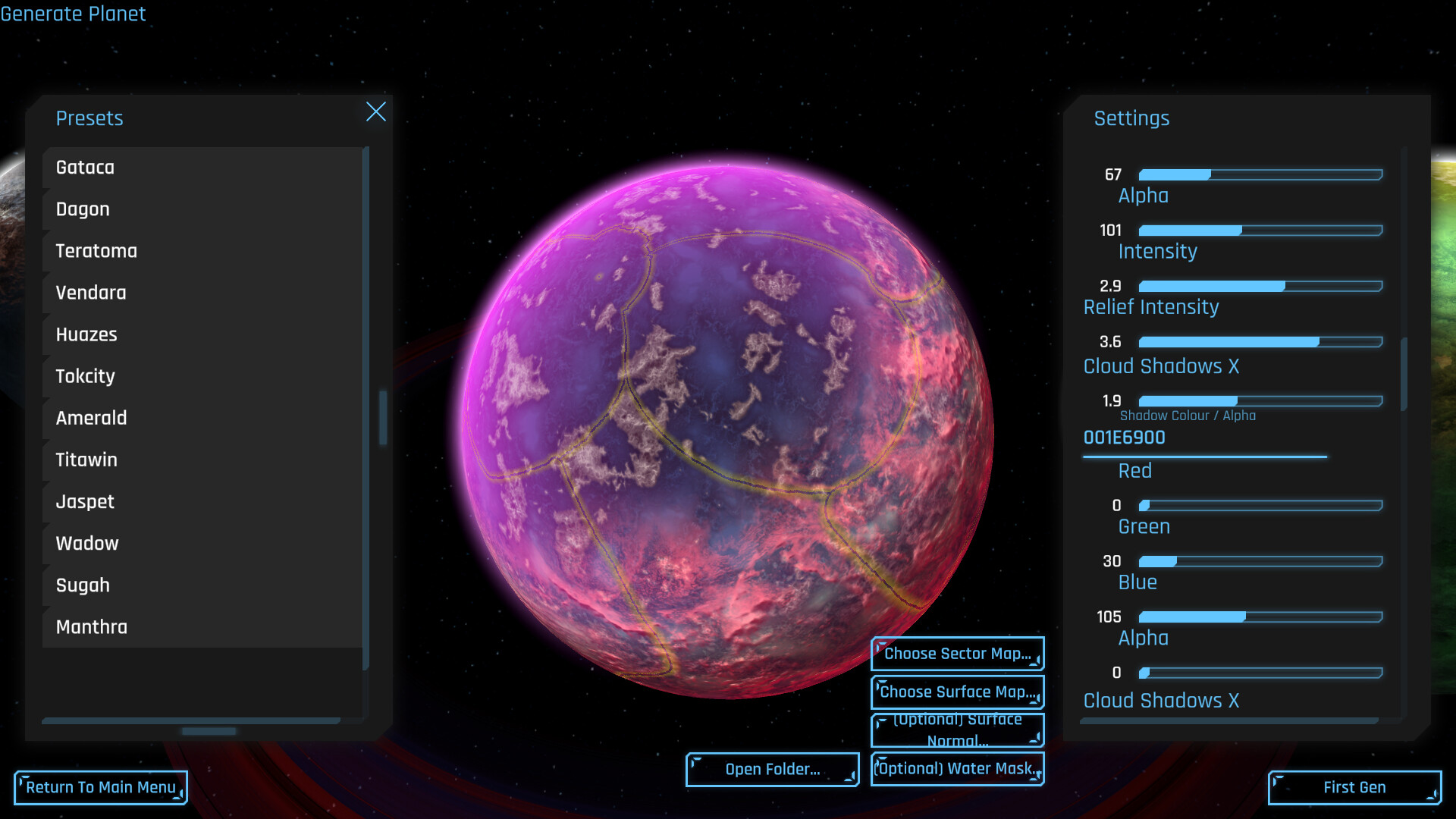Close the Presets panel
Image resolution: width=1456 pixels, height=819 pixels.
[x=376, y=112]
